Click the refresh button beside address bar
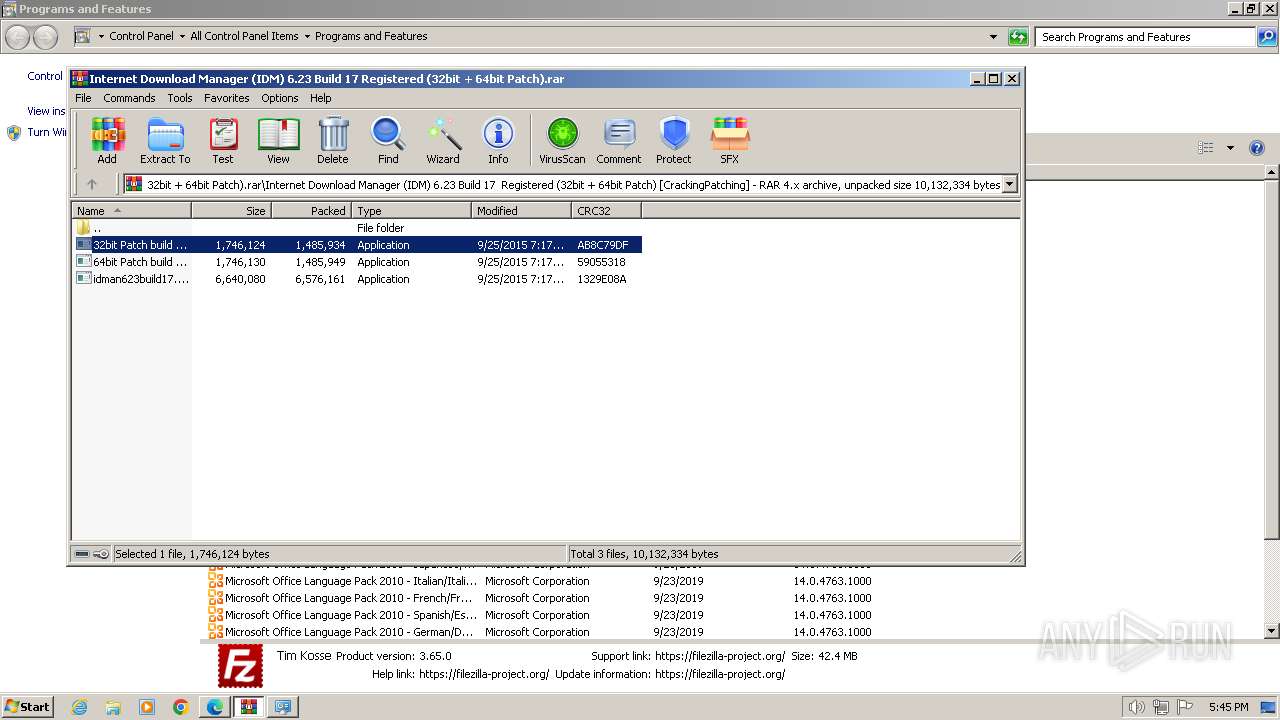The image size is (1280, 720). [1018, 37]
